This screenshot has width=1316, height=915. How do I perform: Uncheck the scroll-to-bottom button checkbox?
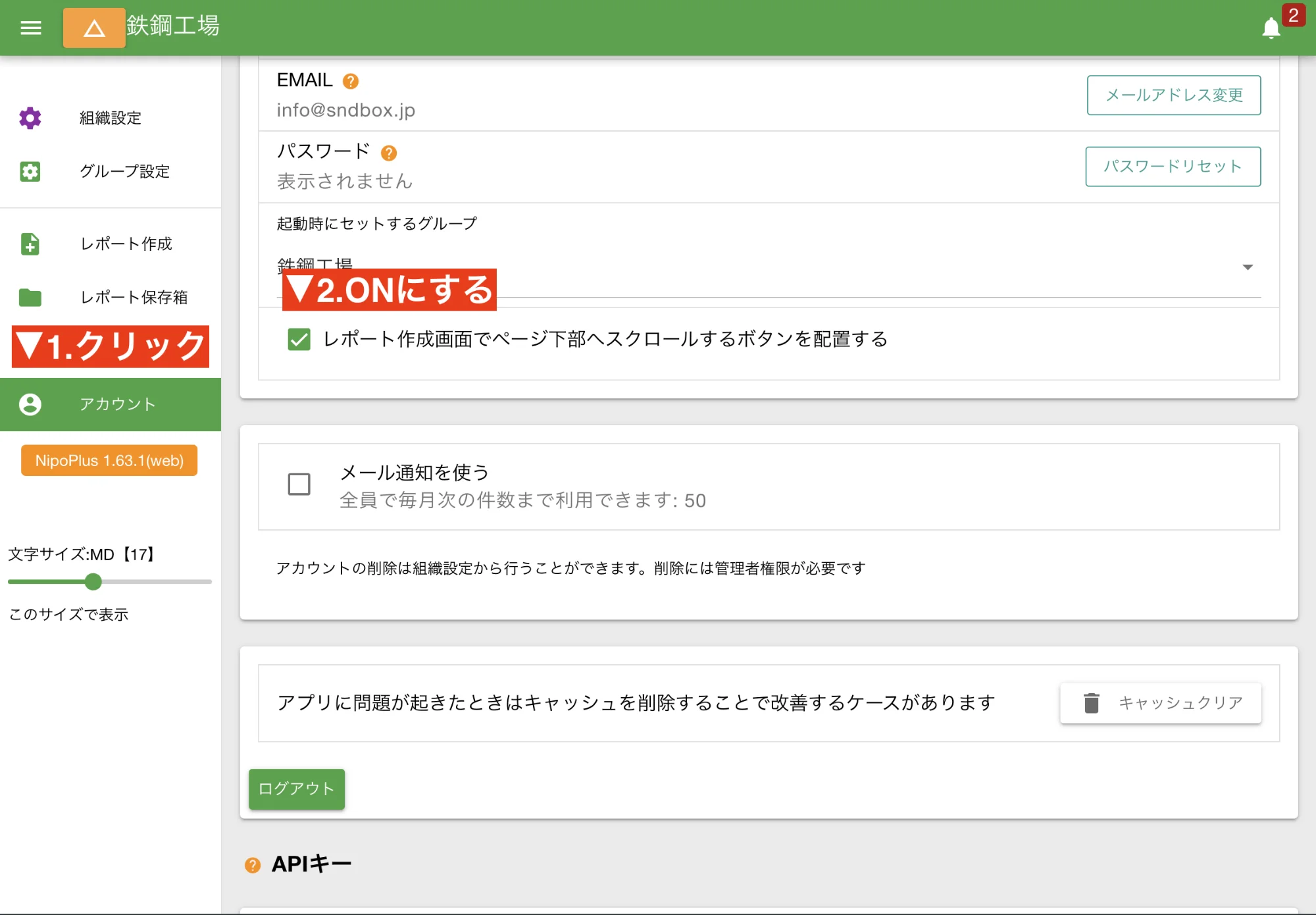click(x=299, y=340)
